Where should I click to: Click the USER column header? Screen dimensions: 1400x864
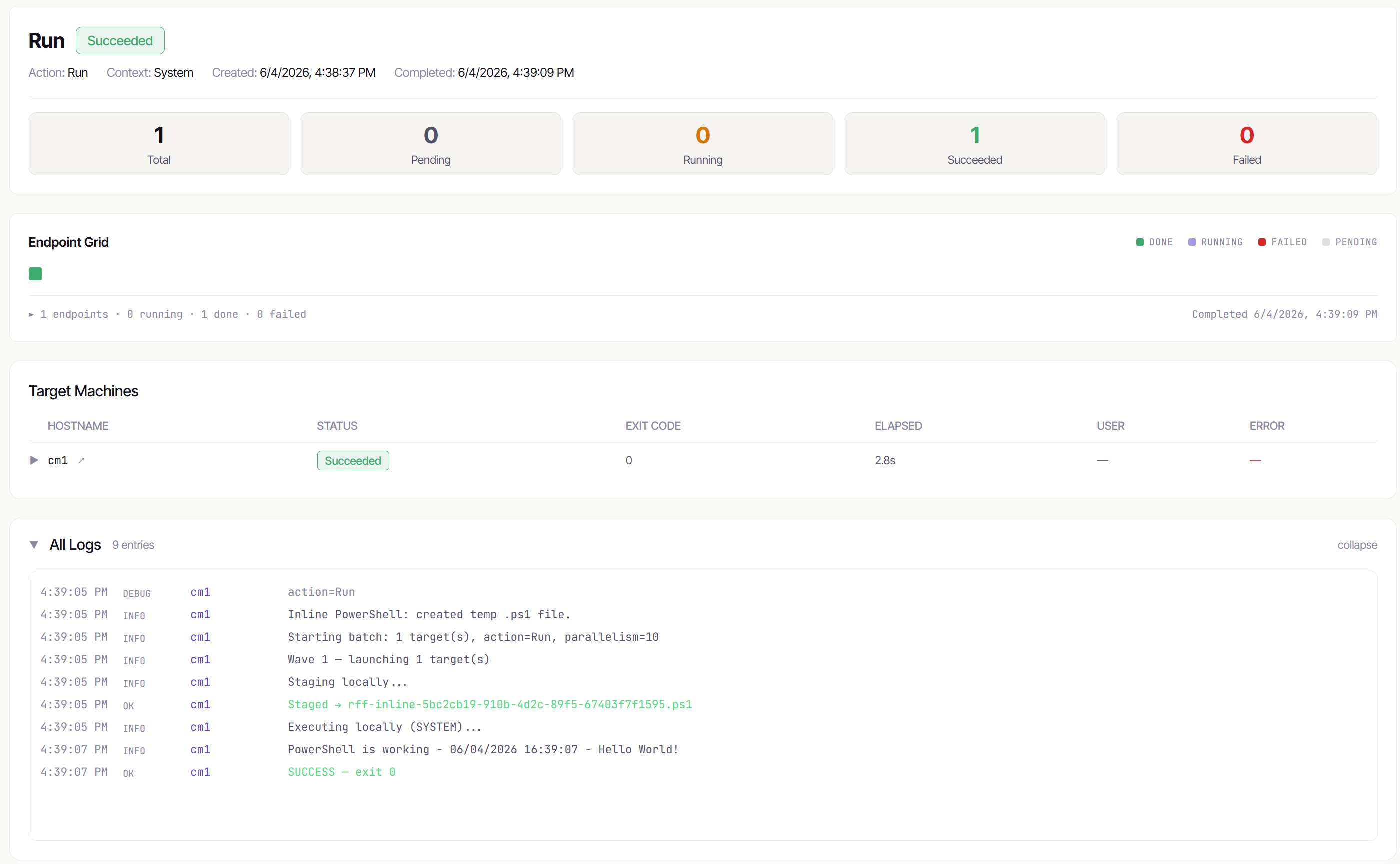(x=1111, y=426)
